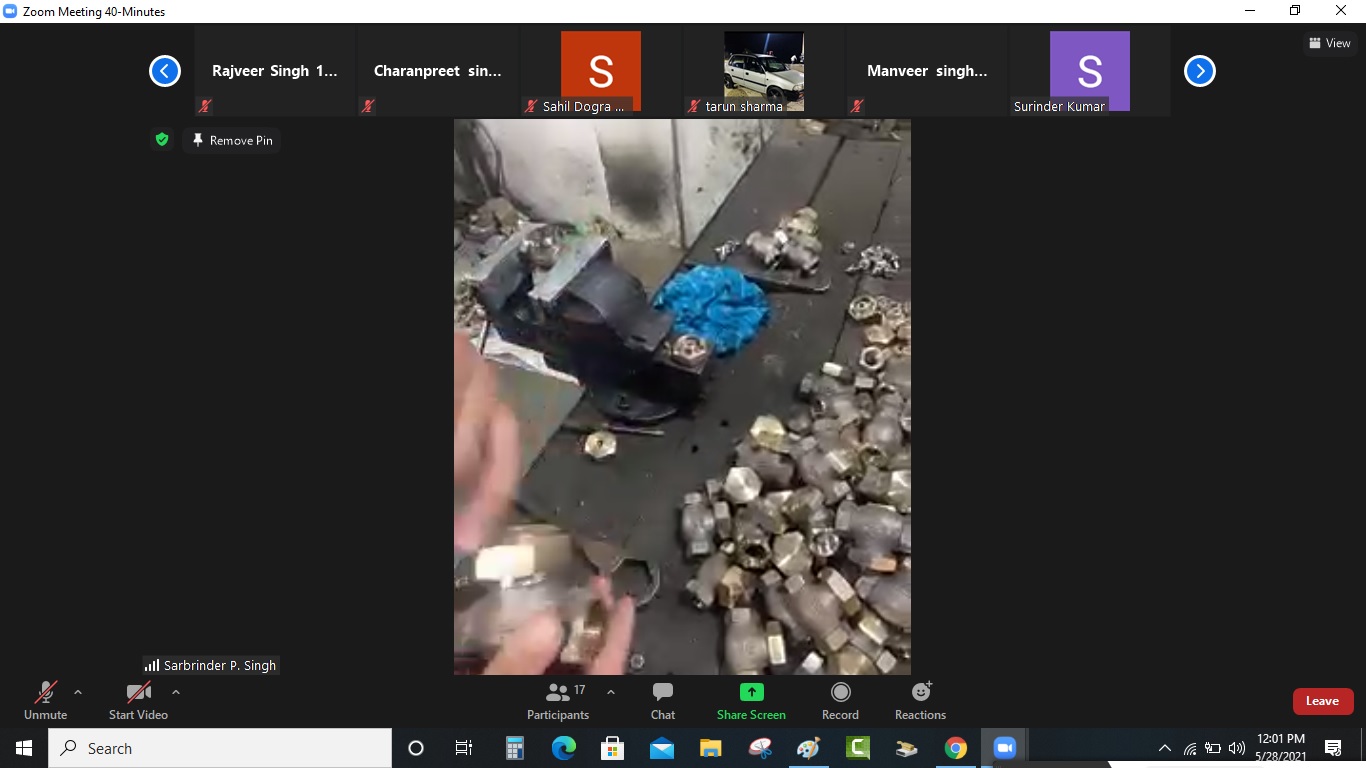1366x768 pixels.
Task: Click Sarbrinder P. Singh name label
Action: coord(211,665)
